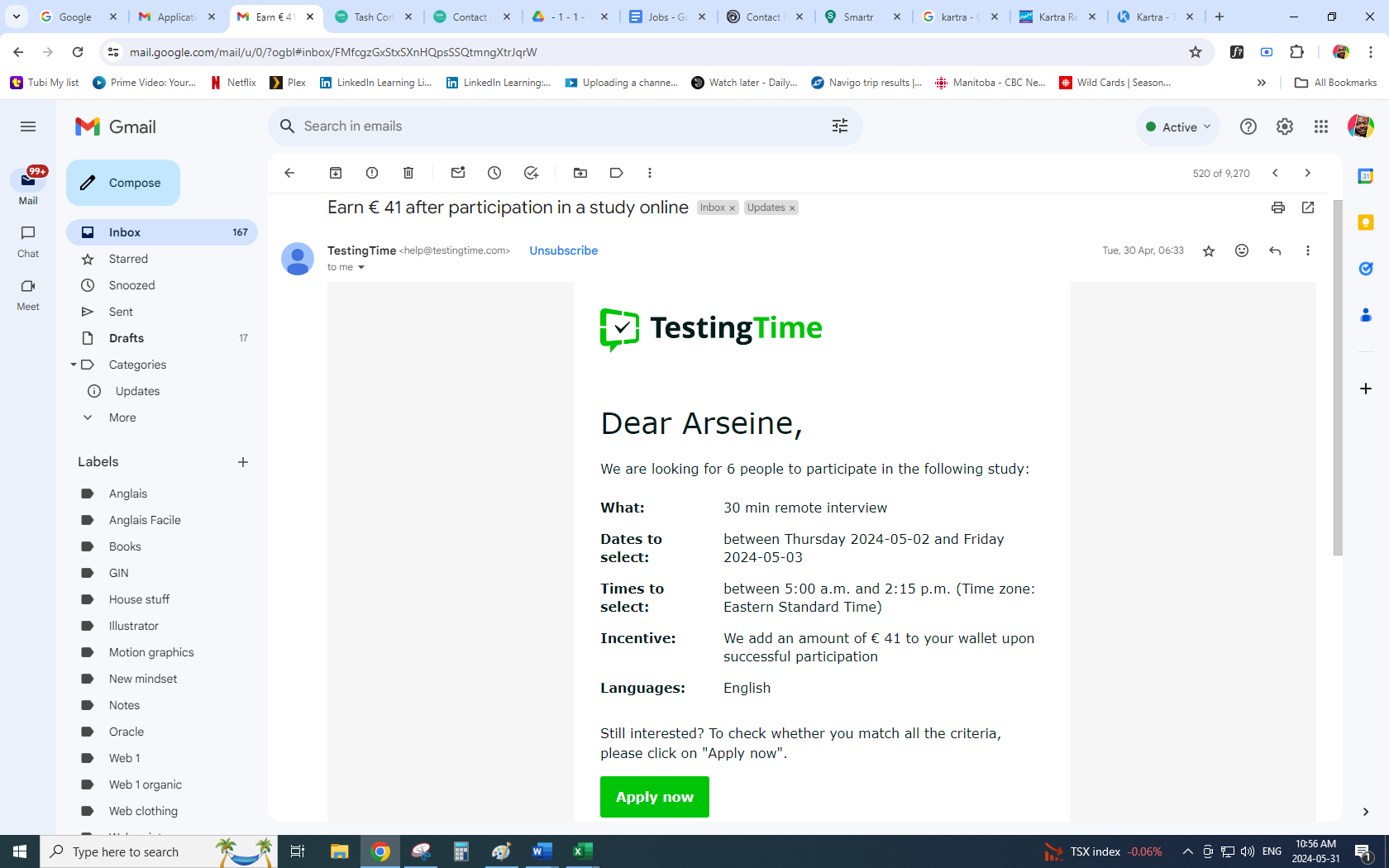Image resolution: width=1389 pixels, height=868 pixels.
Task: Click the Add to Tasks icon
Action: 531,173
